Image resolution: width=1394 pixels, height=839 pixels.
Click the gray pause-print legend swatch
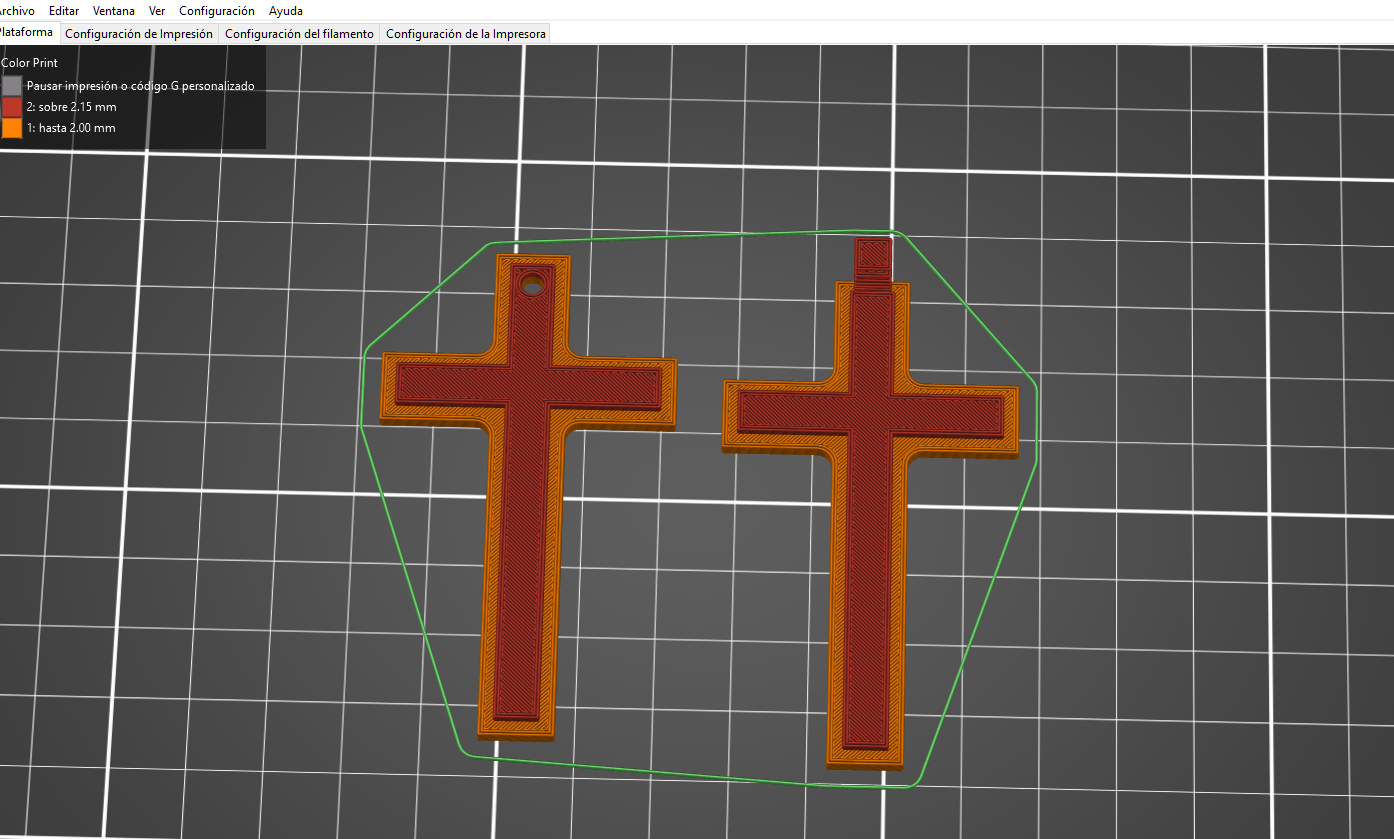click(x=12, y=86)
